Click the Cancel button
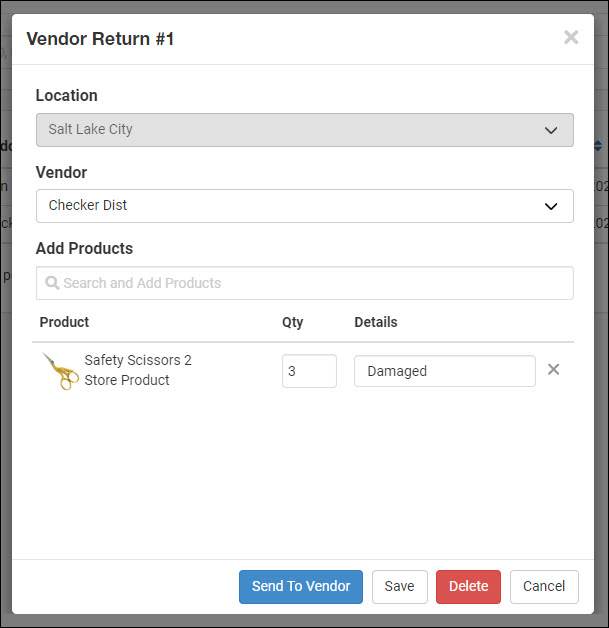 [x=544, y=587]
